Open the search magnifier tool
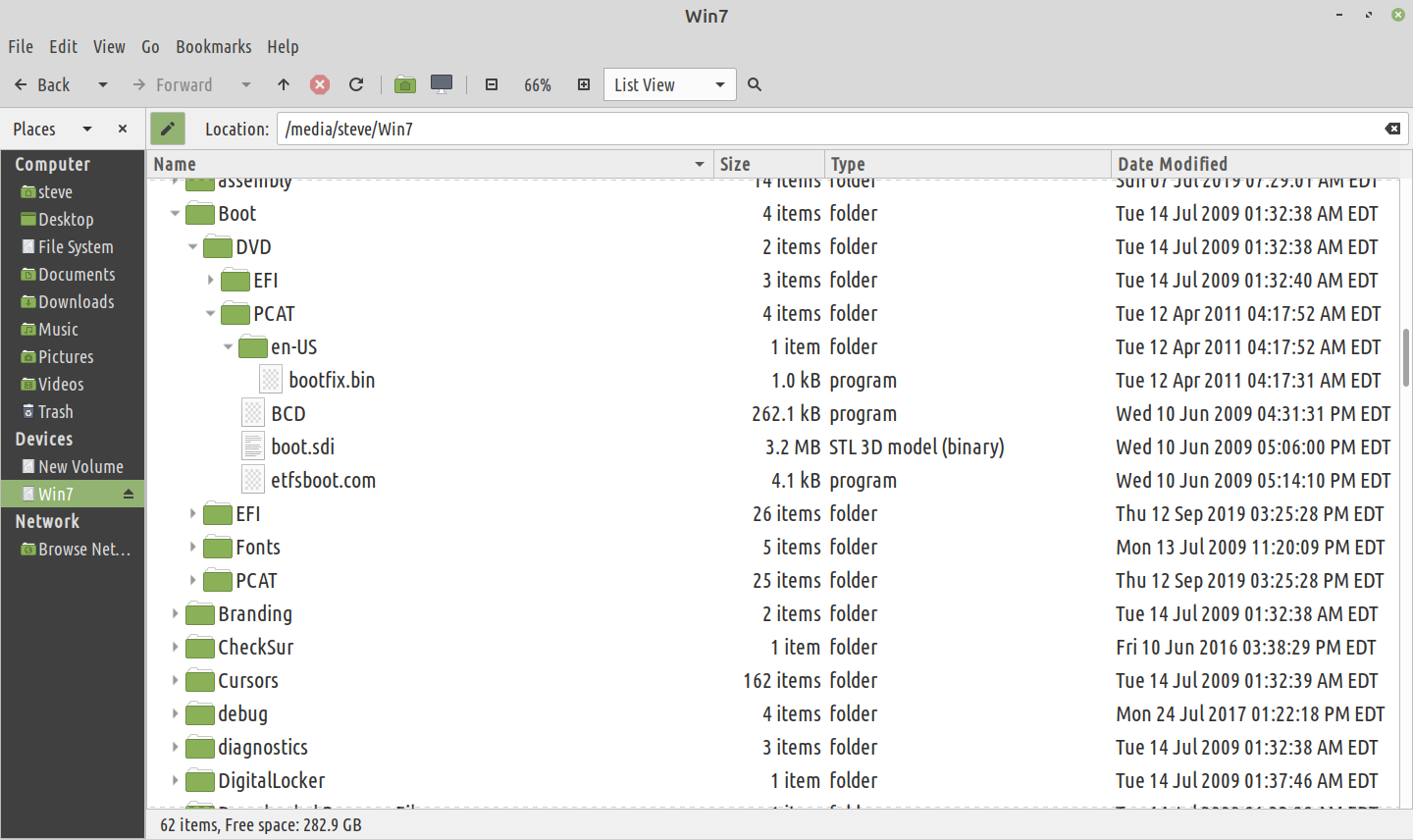The image size is (1413, 840). point(755,85)
